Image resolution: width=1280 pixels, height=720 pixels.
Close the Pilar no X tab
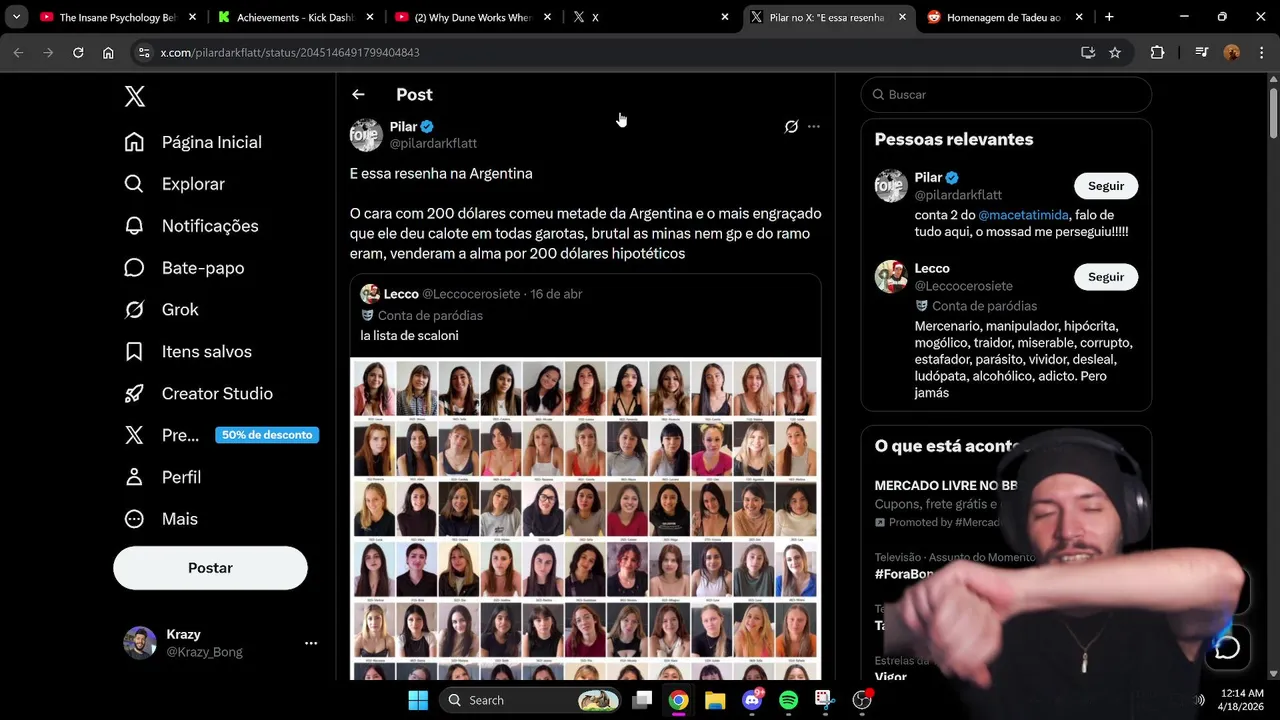click(902, 17)
